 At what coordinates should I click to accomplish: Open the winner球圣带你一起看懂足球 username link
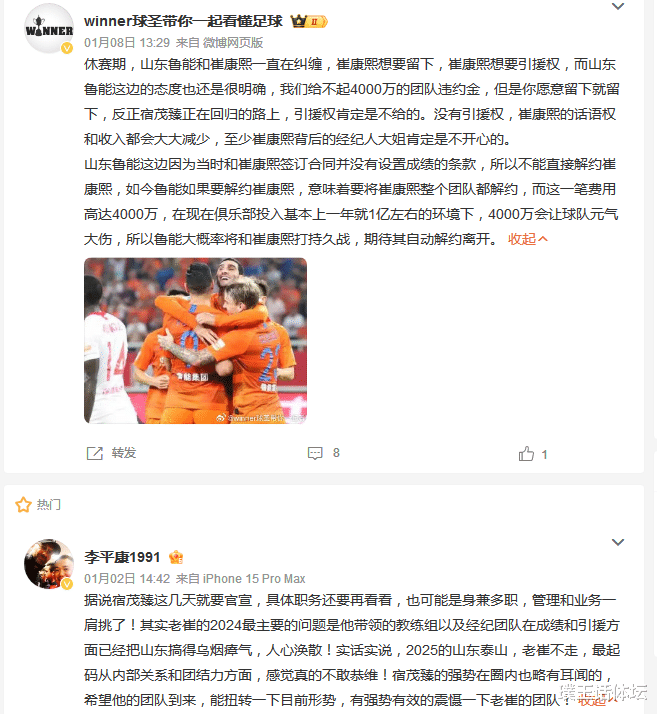[183, 21]
